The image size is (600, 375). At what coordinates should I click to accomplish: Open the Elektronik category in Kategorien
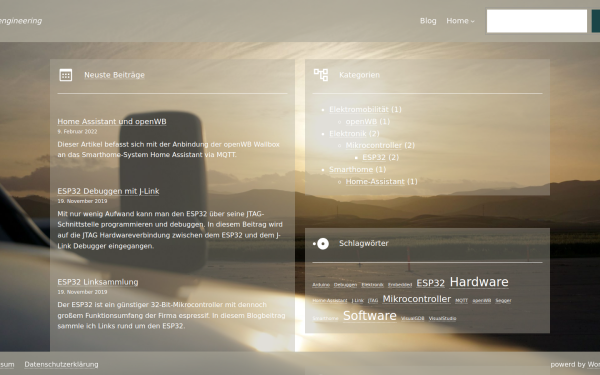coord(348,134)
